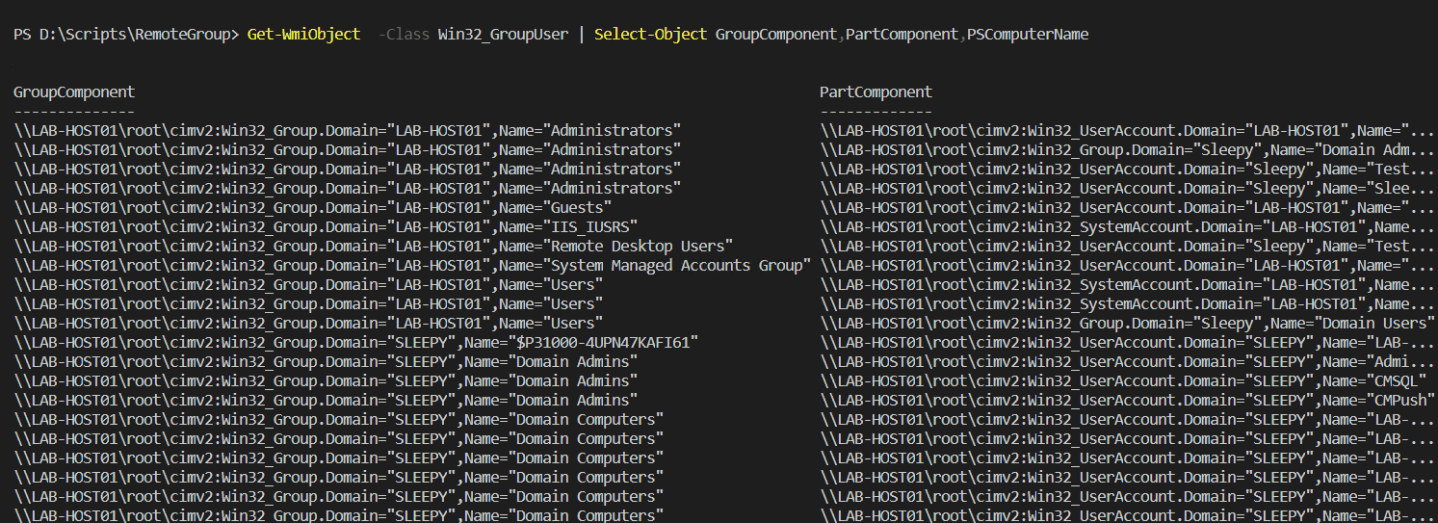Screen dimensions: 1438x523
Task: Click PartComponent entry Name="Domain Adm...
Action: [1128, 150]
